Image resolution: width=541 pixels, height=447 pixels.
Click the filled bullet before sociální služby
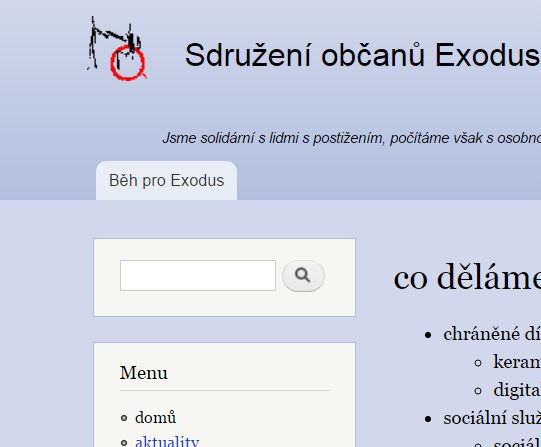pos(428,419)
